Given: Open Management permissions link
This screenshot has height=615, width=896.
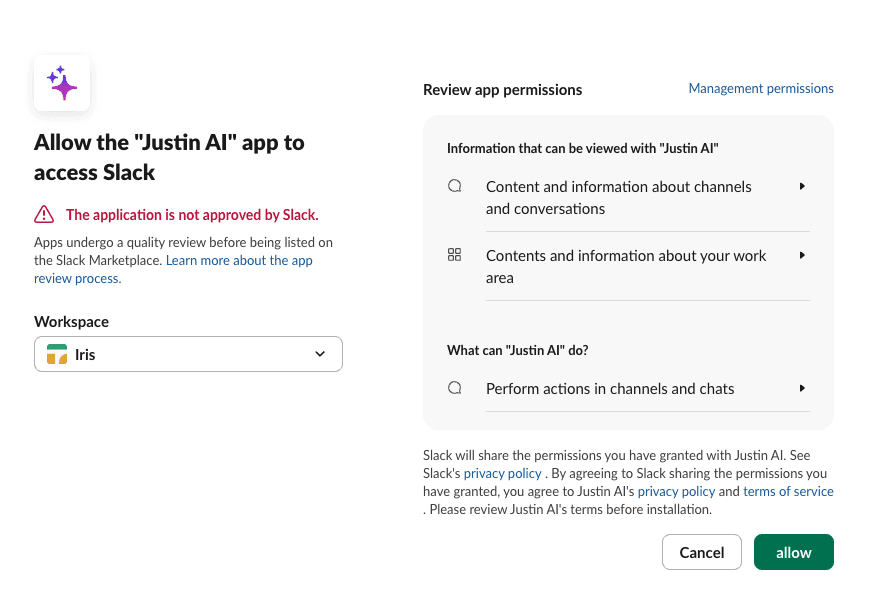Looking at the screenshot, I should tap(761, 89).
